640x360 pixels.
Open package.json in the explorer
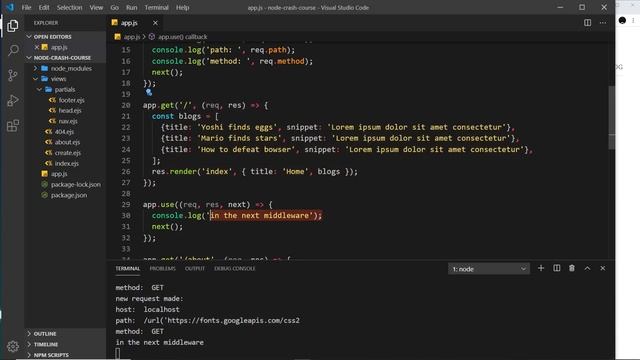(x=69, y=195)
